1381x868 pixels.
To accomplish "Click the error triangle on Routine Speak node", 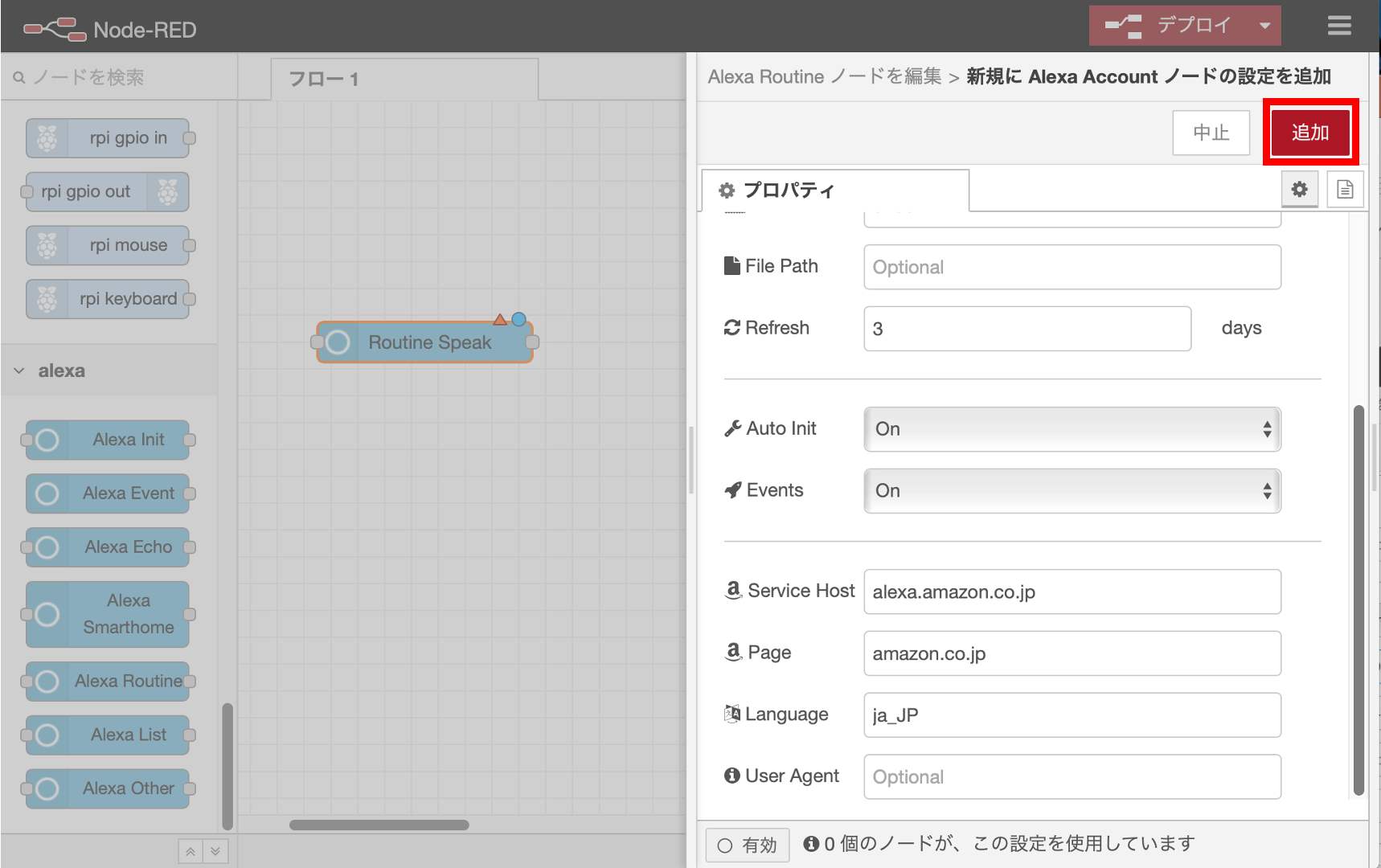I will click(500, 320).
